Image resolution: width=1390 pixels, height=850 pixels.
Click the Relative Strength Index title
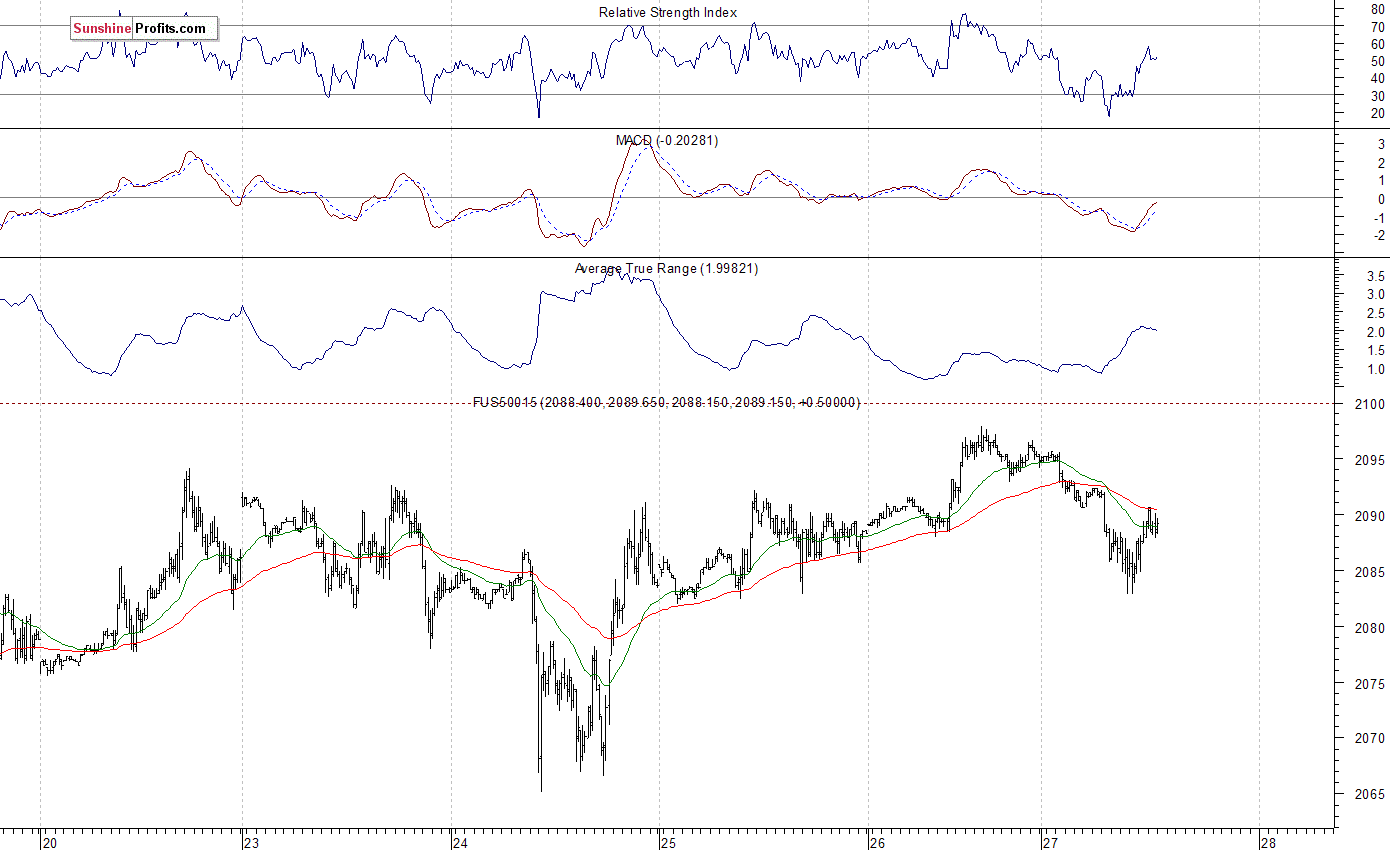click(x=668, y=12)
